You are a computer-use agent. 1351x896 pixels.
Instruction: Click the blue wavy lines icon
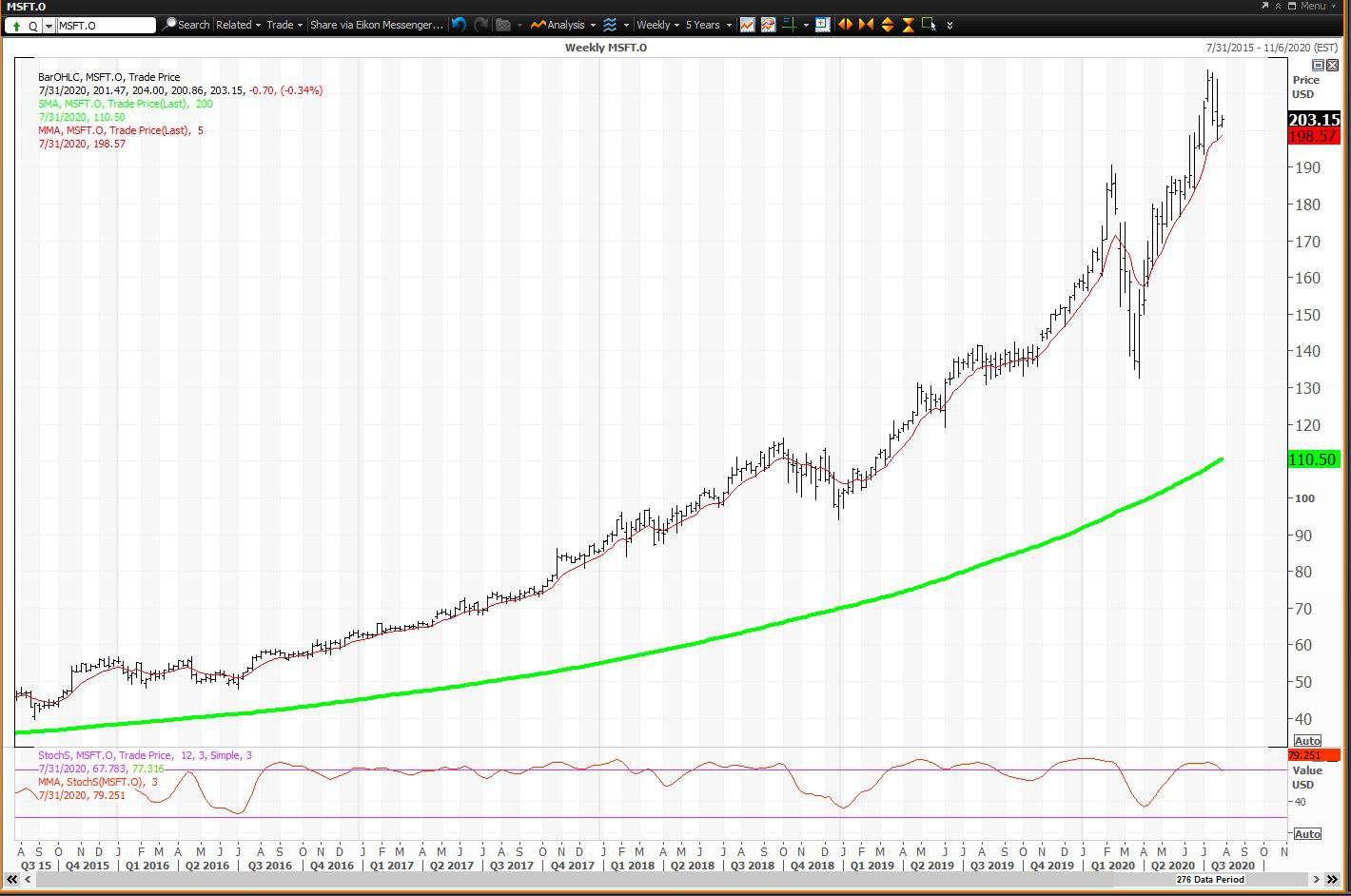coord(610,25)
